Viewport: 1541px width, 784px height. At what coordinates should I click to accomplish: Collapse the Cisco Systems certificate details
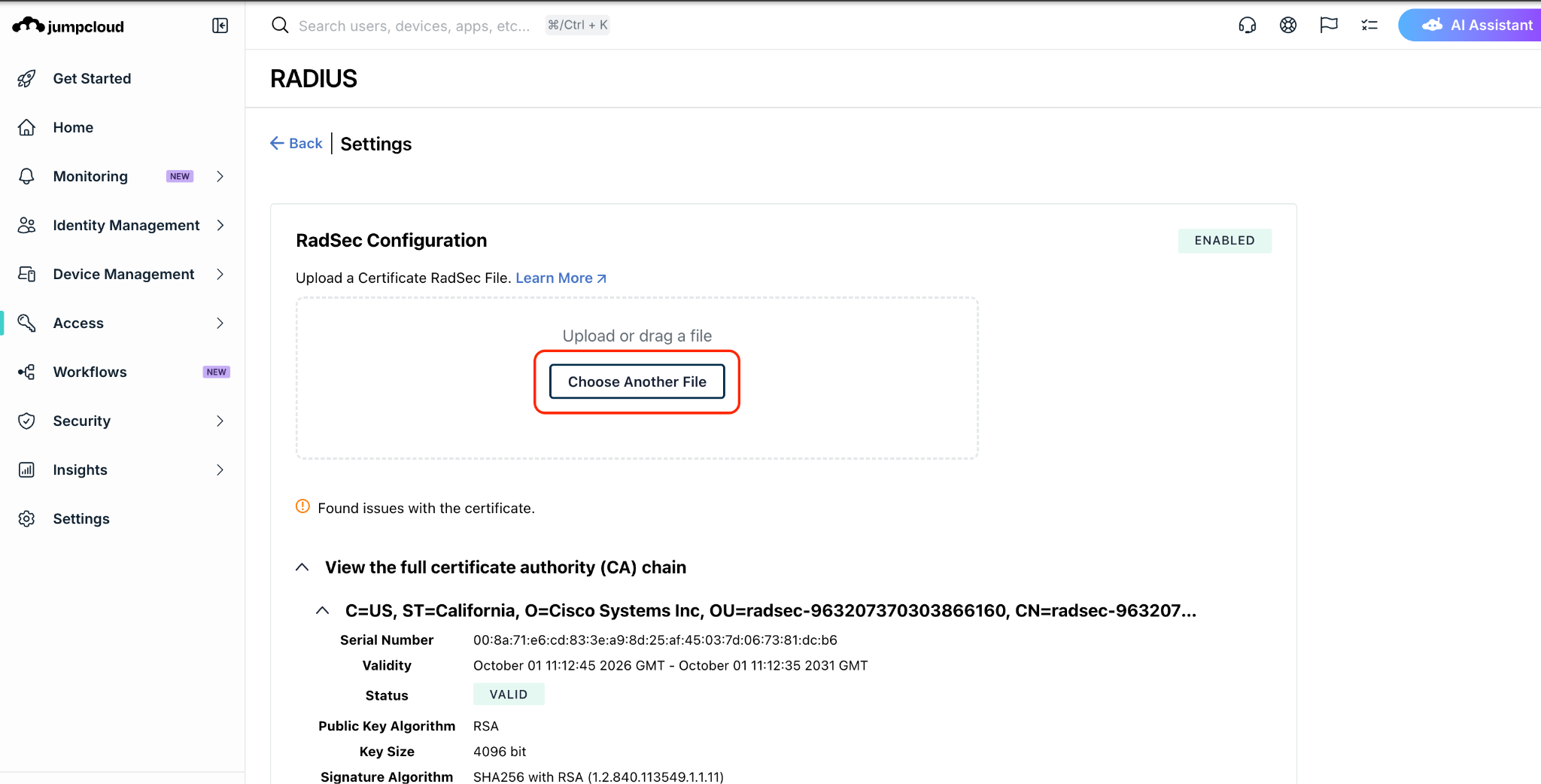(x=322, y=610)
